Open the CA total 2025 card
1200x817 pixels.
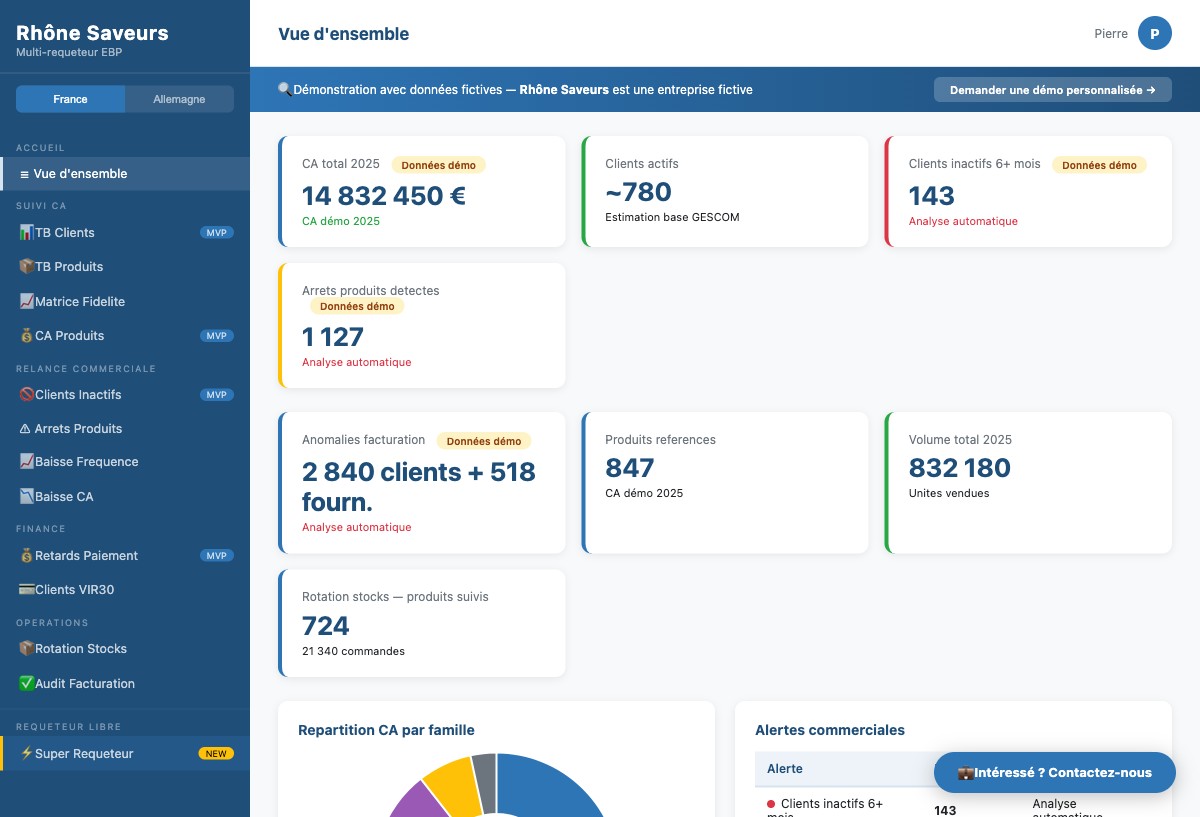tap(422, 191)
